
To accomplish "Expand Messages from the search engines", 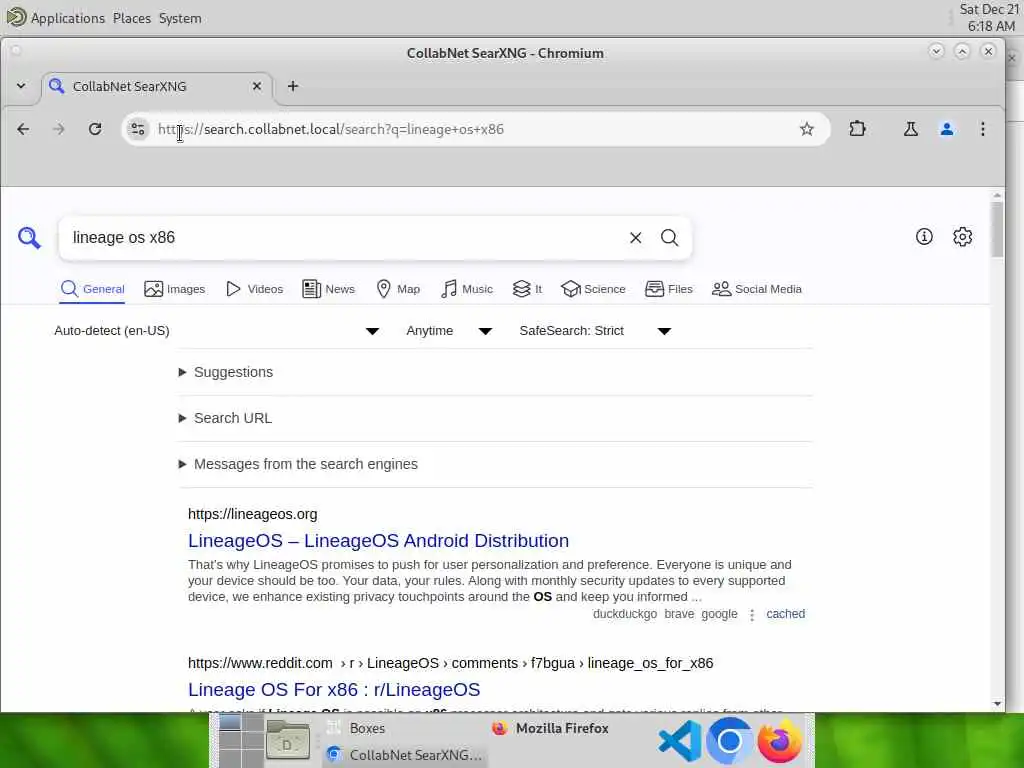I will (298, 464).
